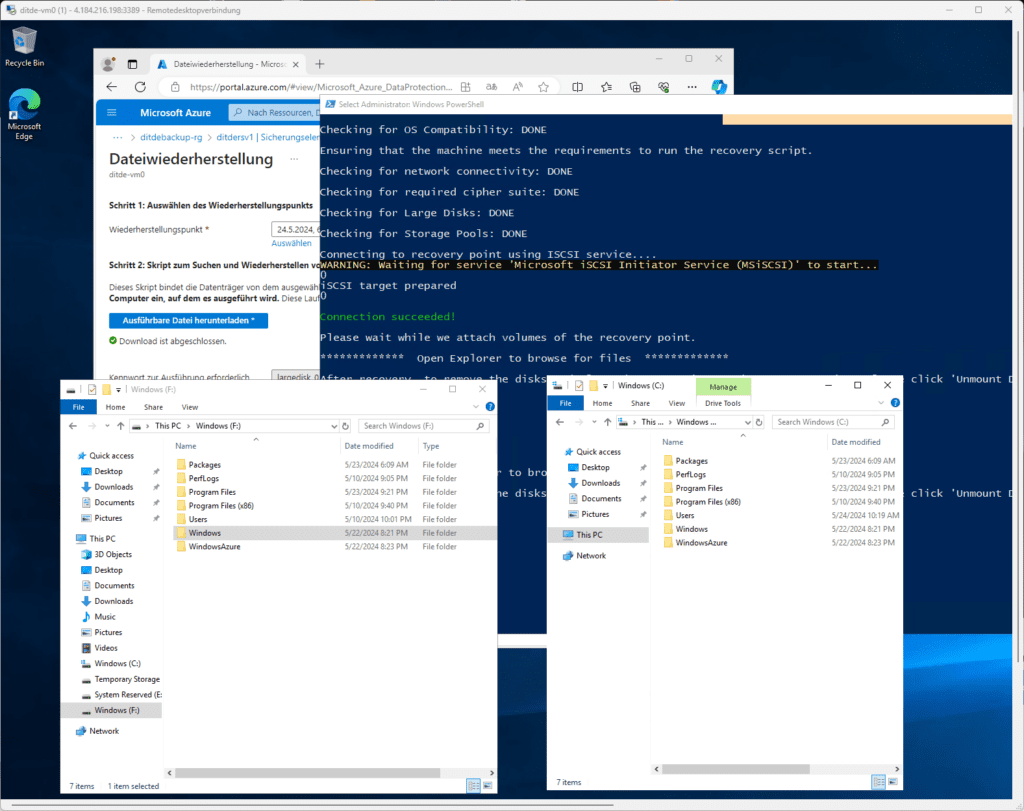Image resolution: width=1024 pixels, height=811 pixels.
Task: Select Program Files (x86) folder in Windows (F:)
Action: (x=221, y=505)
